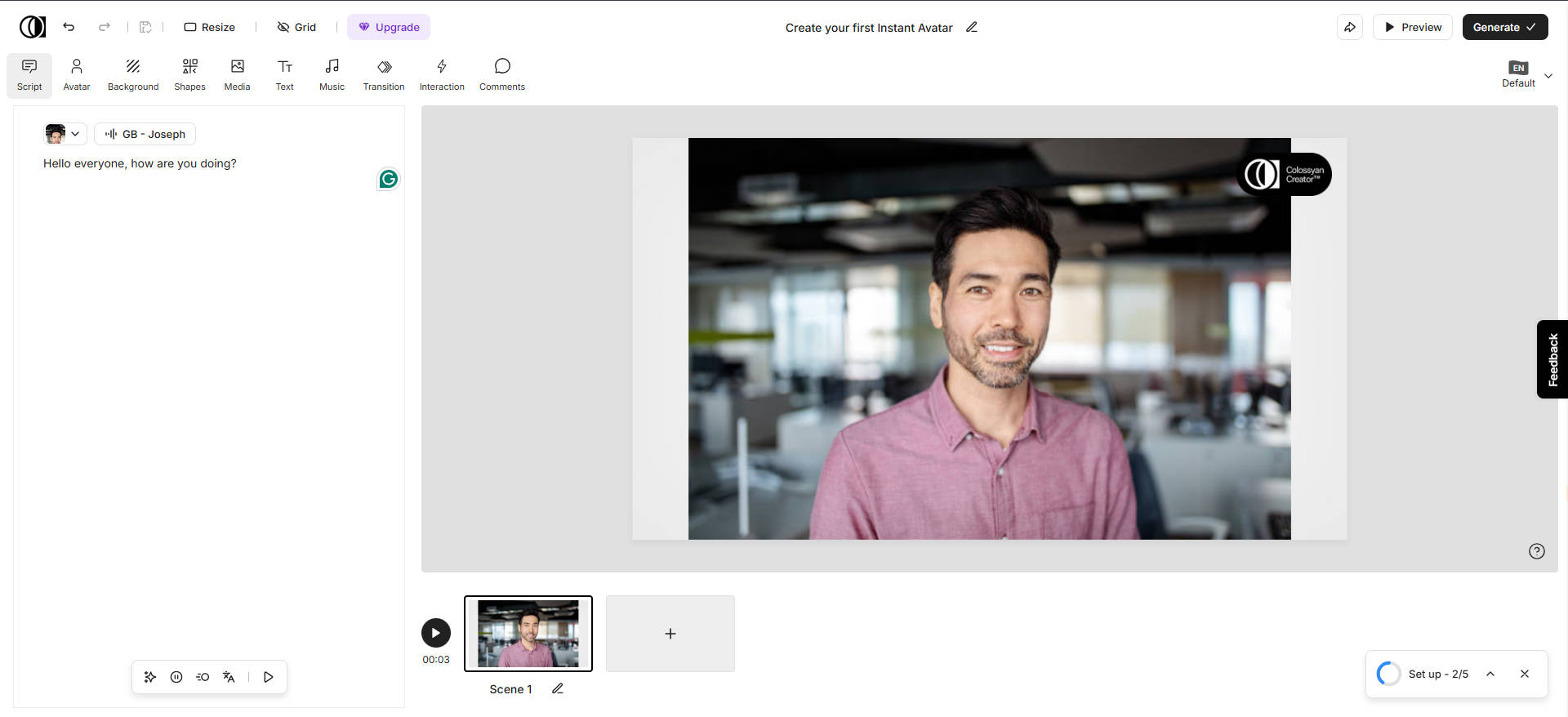Open the Background settings panel
Screen dimensions: 1568x717
click(x=133, y=74)
